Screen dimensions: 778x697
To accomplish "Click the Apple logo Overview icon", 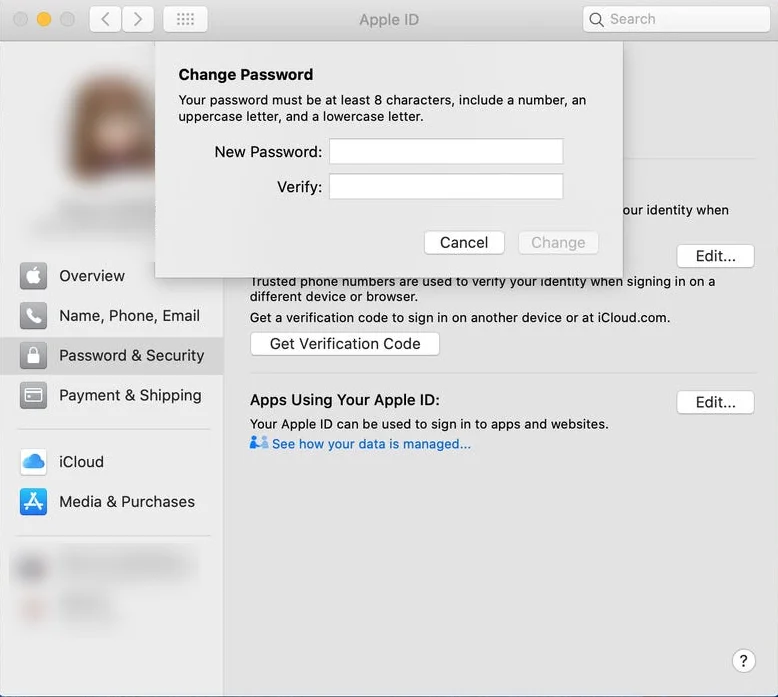I will coord(33,276).
